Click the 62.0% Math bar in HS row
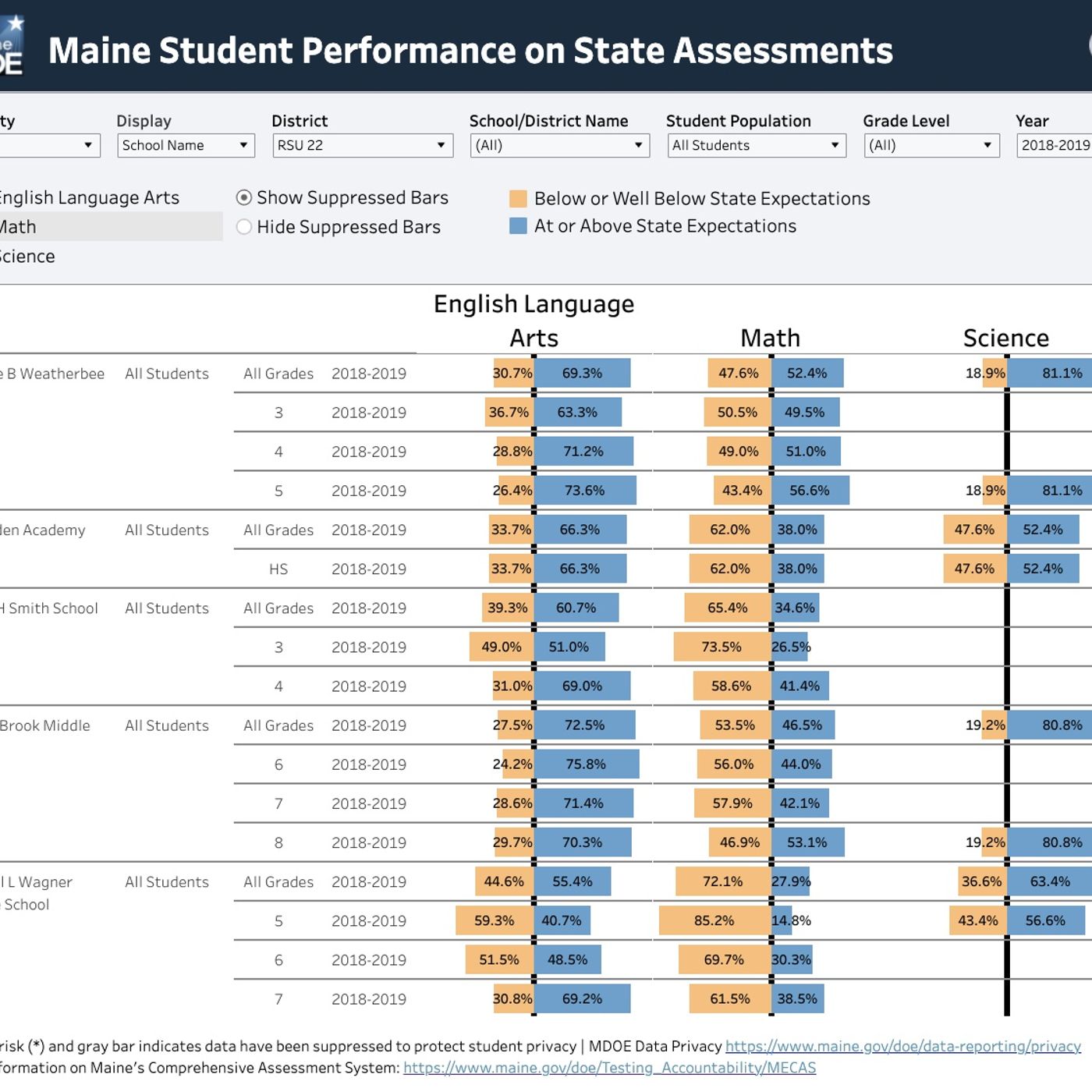 pyautogui.click(x=730, y=569)
